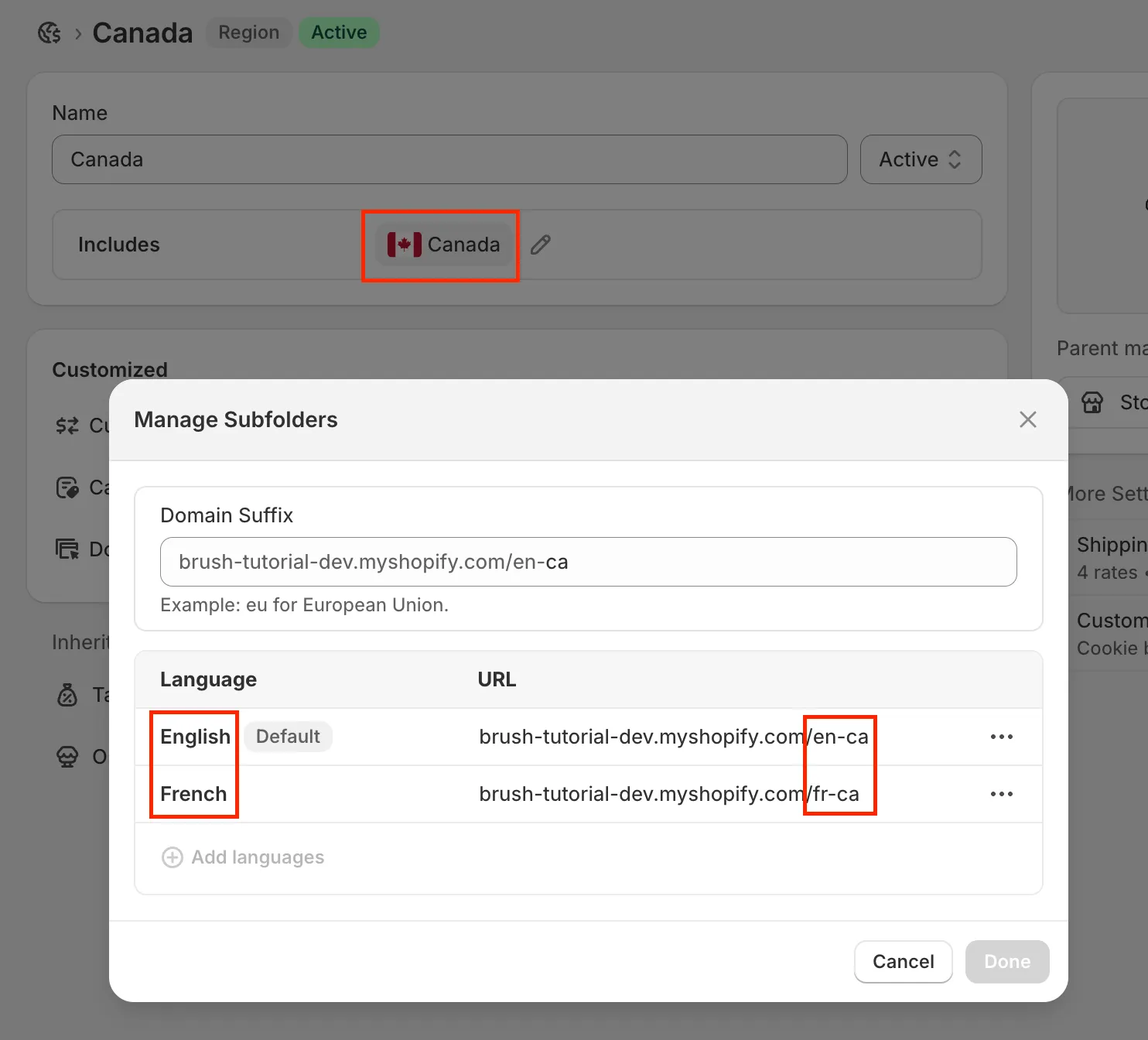Viewport: 1148px width, 1040px height.
Task: Open the Active status dropdown
Action: pos(921,159)
